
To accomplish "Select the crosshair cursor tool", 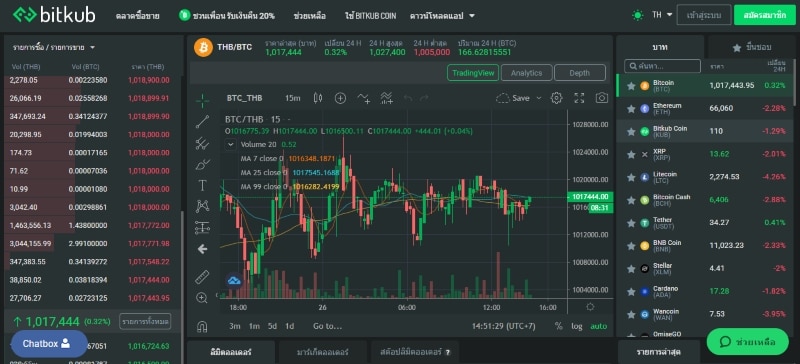I will tap(203, 101).
